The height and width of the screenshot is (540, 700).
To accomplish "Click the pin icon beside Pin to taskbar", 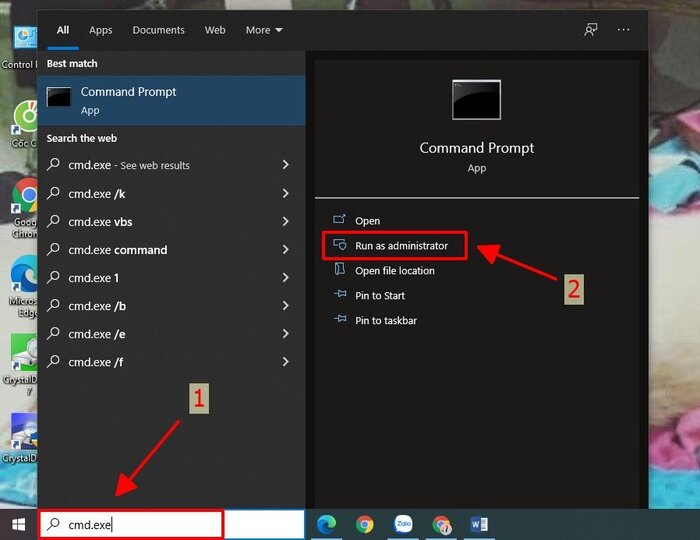I will [340, 319].
